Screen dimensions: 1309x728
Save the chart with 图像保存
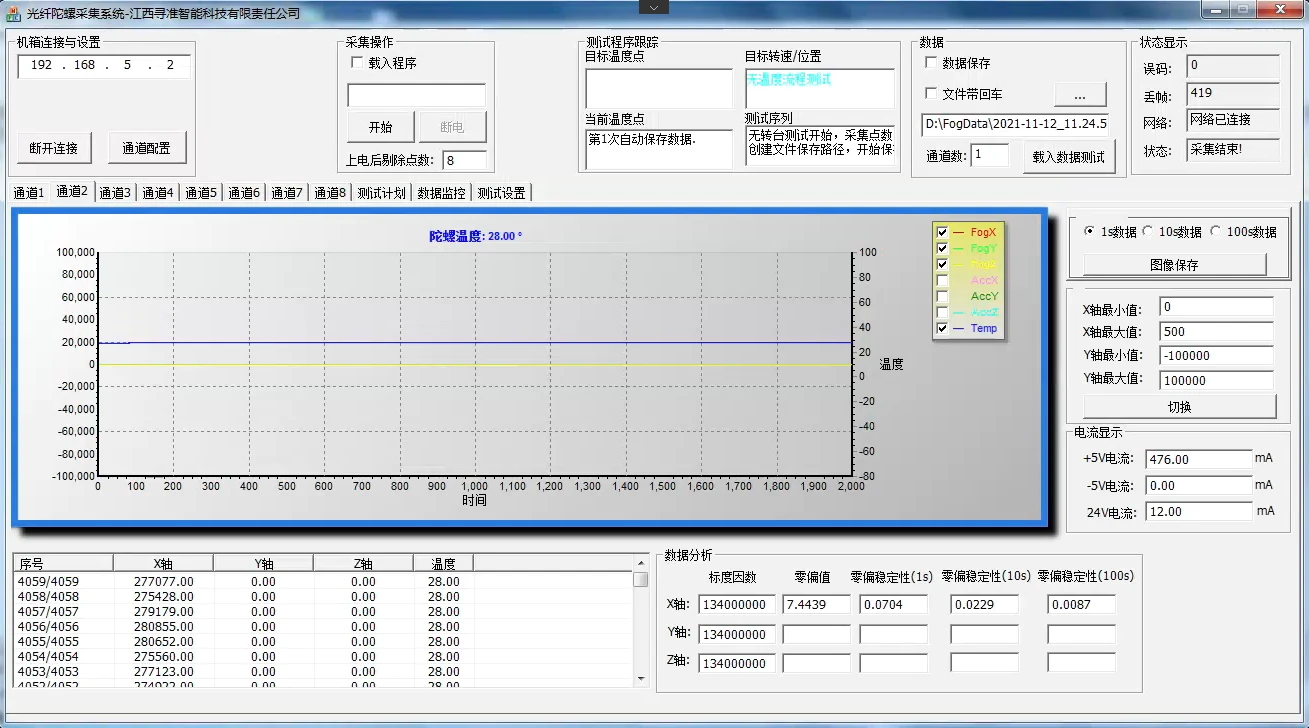point(1174,265)
